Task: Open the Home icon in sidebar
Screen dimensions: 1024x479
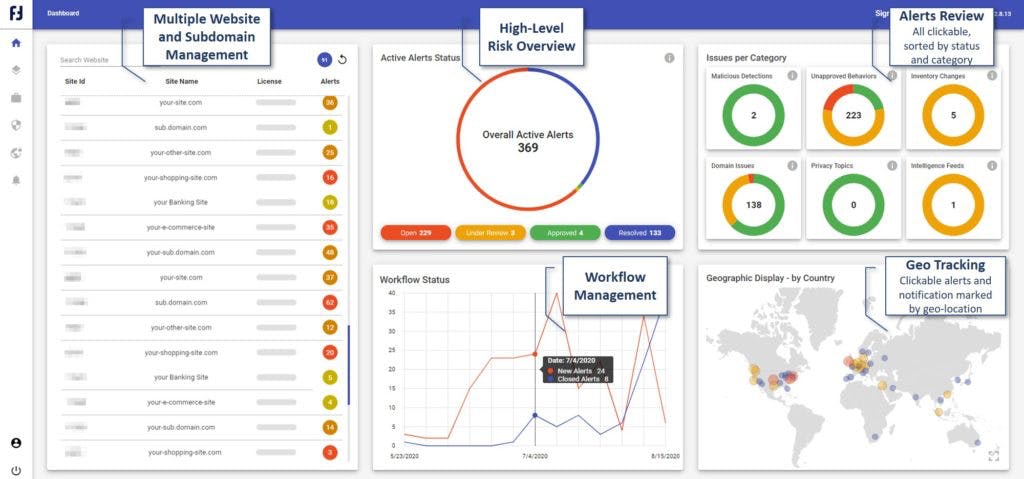Action: (x=16, y=43)
